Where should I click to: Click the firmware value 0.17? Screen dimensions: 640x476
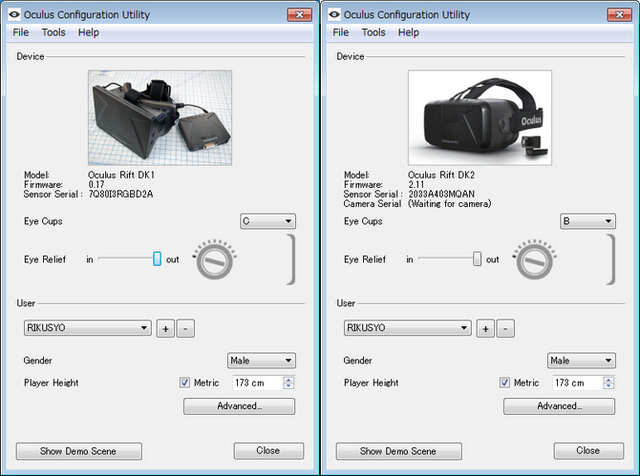(x=96, y=185)
